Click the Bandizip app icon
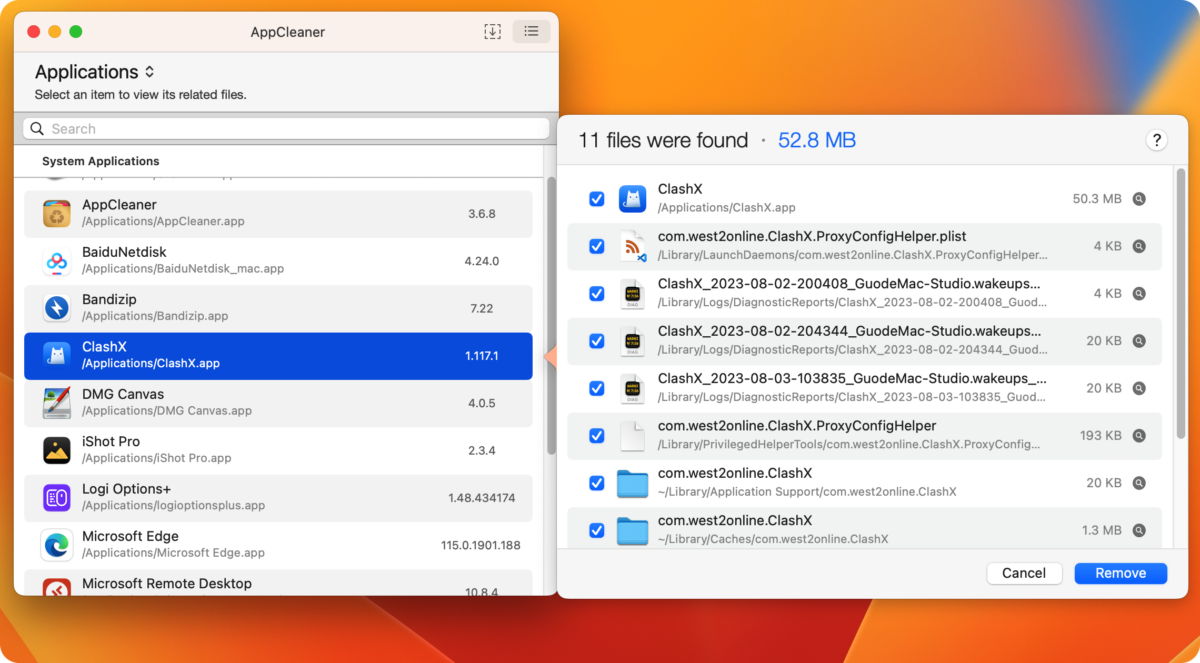Viewport: 1200px width, 663px height. pos(57,308)
